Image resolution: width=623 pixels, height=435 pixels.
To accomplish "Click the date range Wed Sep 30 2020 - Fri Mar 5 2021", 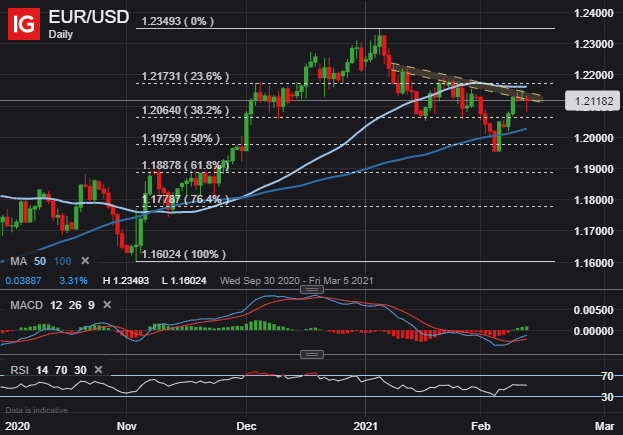I will coord(297,281).
